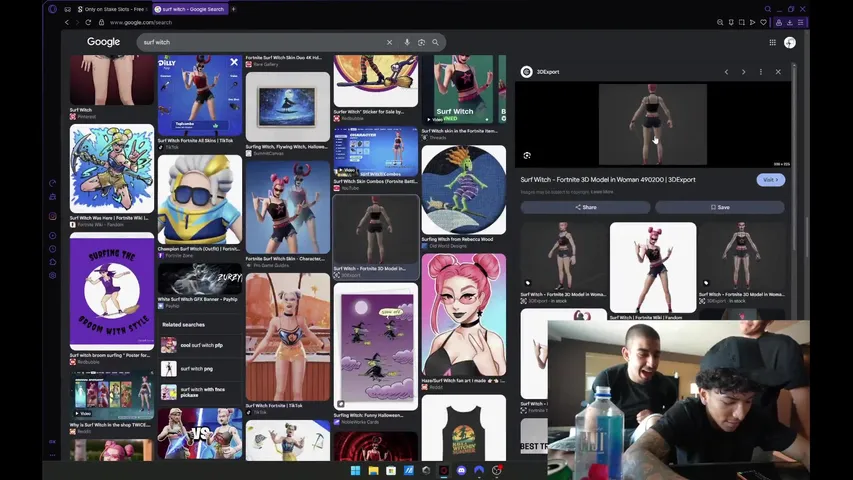Open Windows Start menu
Viewport: 853px width, 480px height.
355,471
